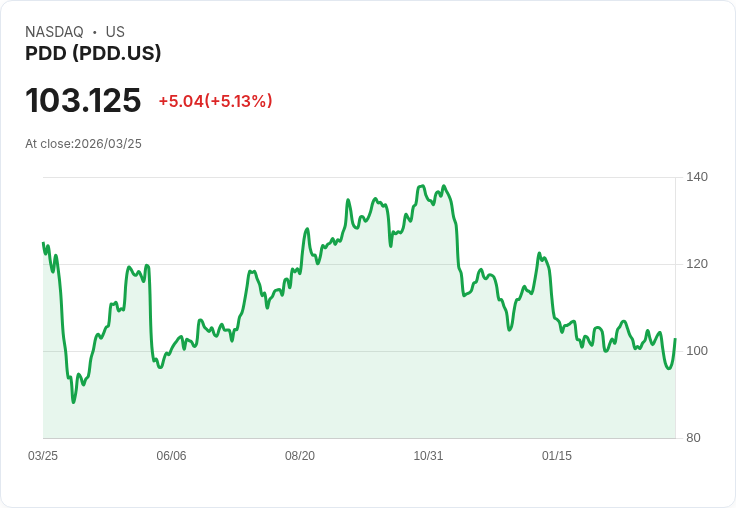Click the 80 price axis label
736x508 pixels.
click(693, 438)
